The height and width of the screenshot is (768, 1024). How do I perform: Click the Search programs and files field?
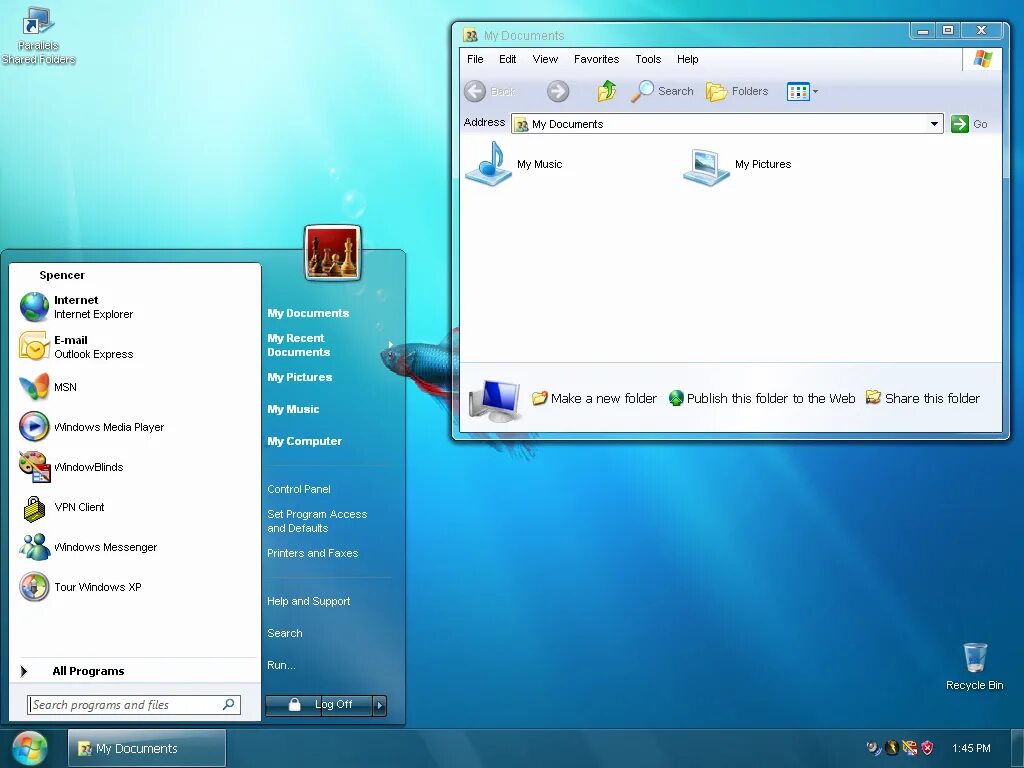point(134,705)
